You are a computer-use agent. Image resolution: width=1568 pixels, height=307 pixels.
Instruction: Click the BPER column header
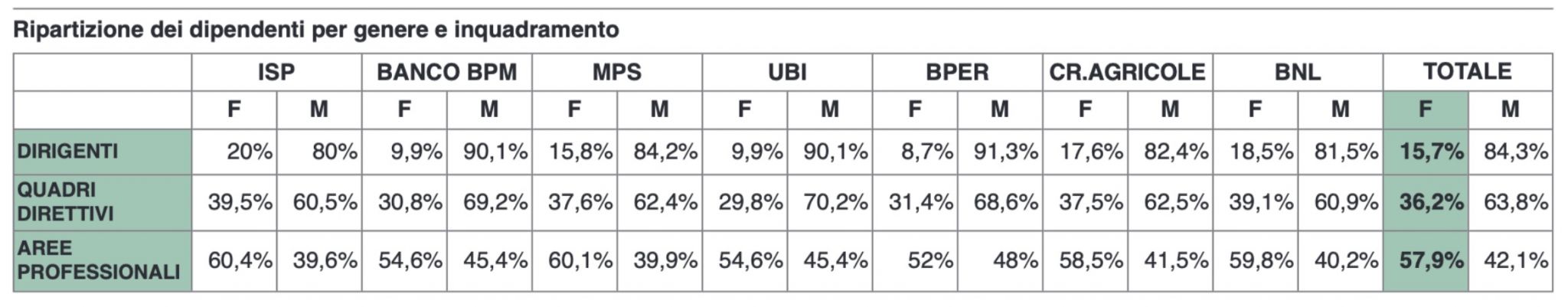(x=957, y=73)
